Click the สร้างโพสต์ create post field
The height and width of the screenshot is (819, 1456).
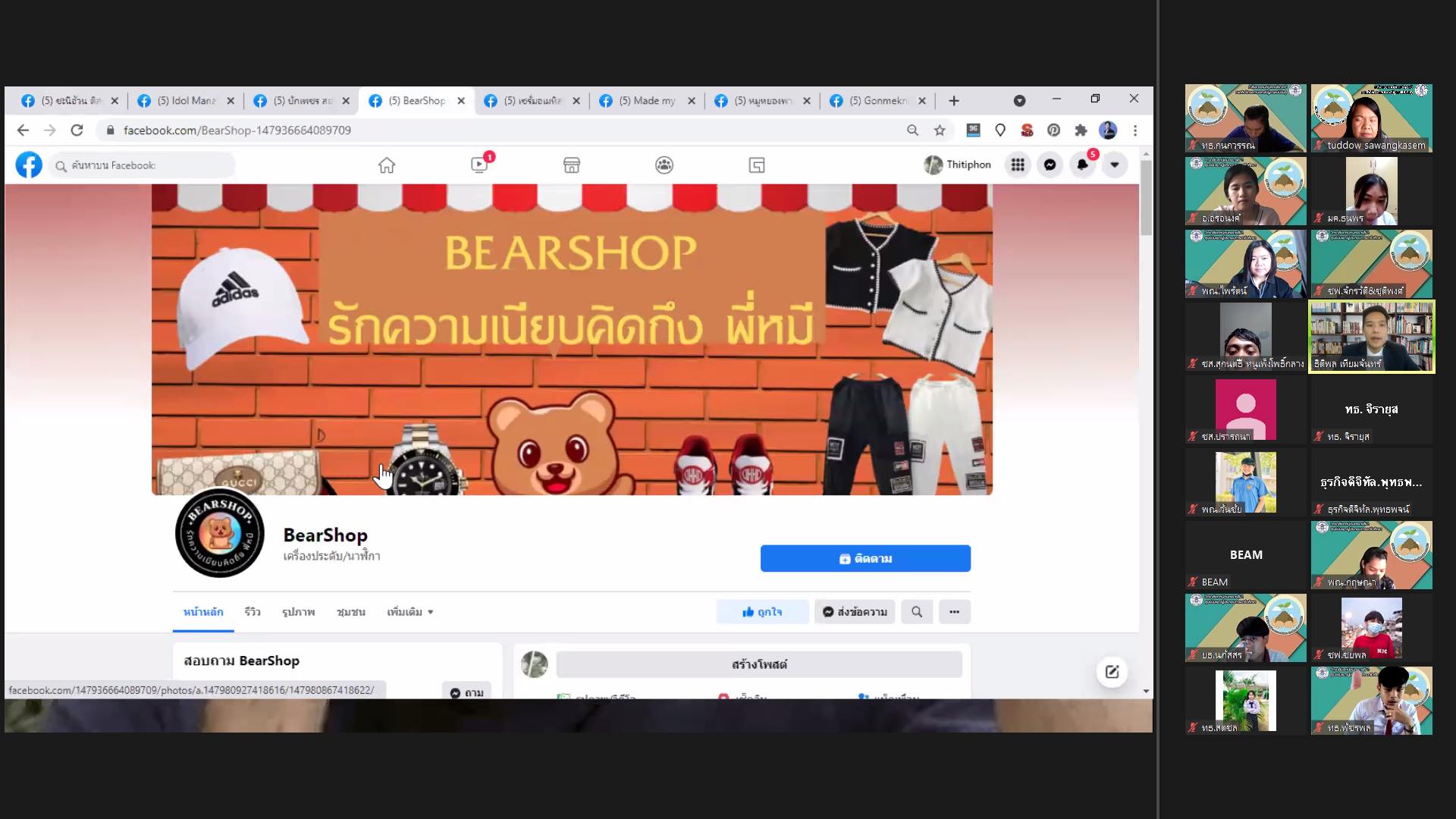[759, 664]
